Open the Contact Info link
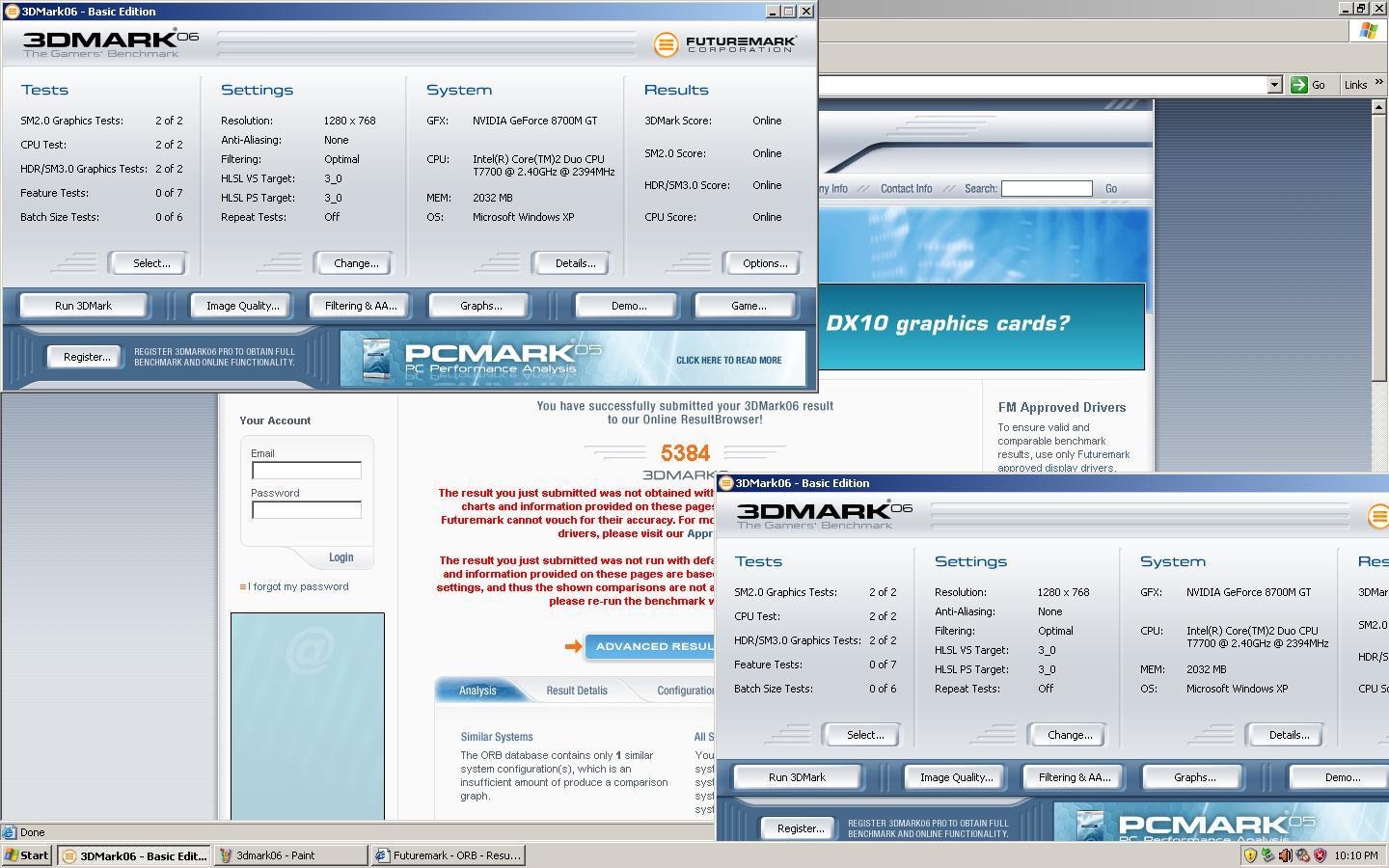1389x868 pixels. click(x=906, y=189)
